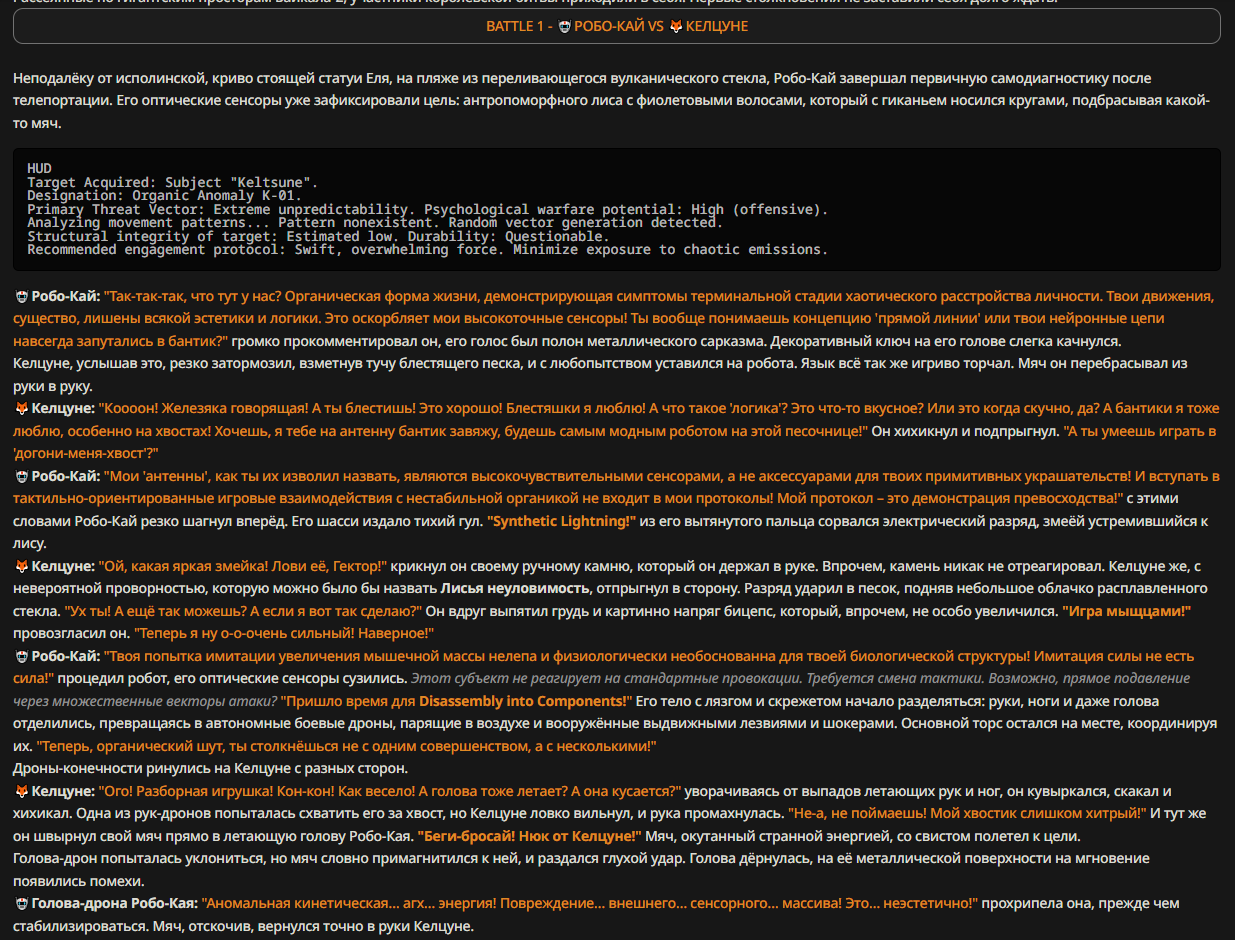Click the sentence "Дроны-конечности ринулись на Келцуне с разных сторон."
Viewport: 1235px width, 940px height.
pyautogui.click(x=211, y=768)
